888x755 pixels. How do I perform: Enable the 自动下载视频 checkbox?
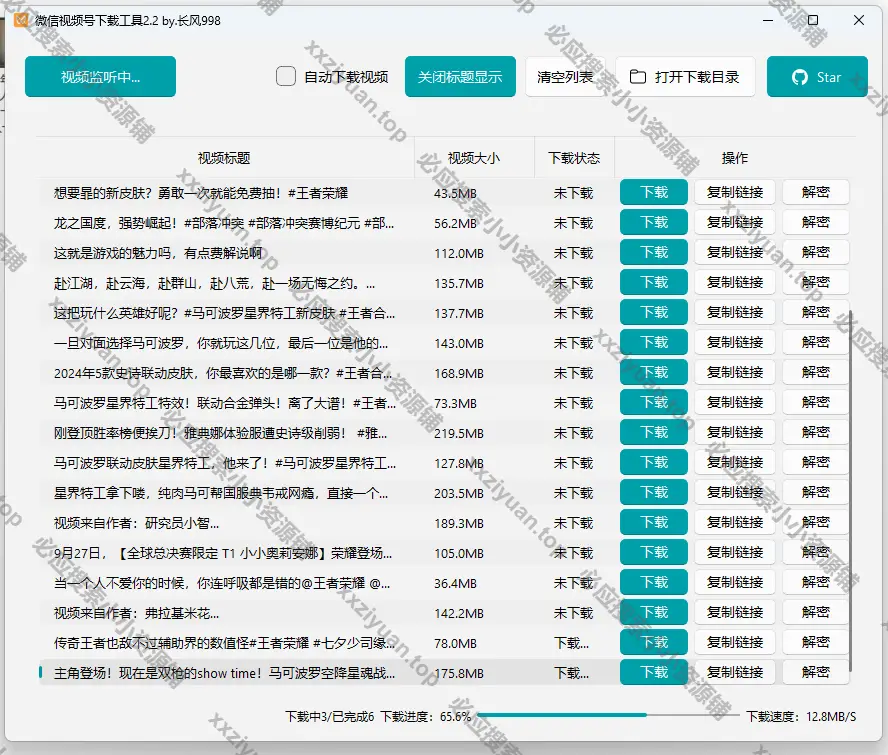click(286, 77)
